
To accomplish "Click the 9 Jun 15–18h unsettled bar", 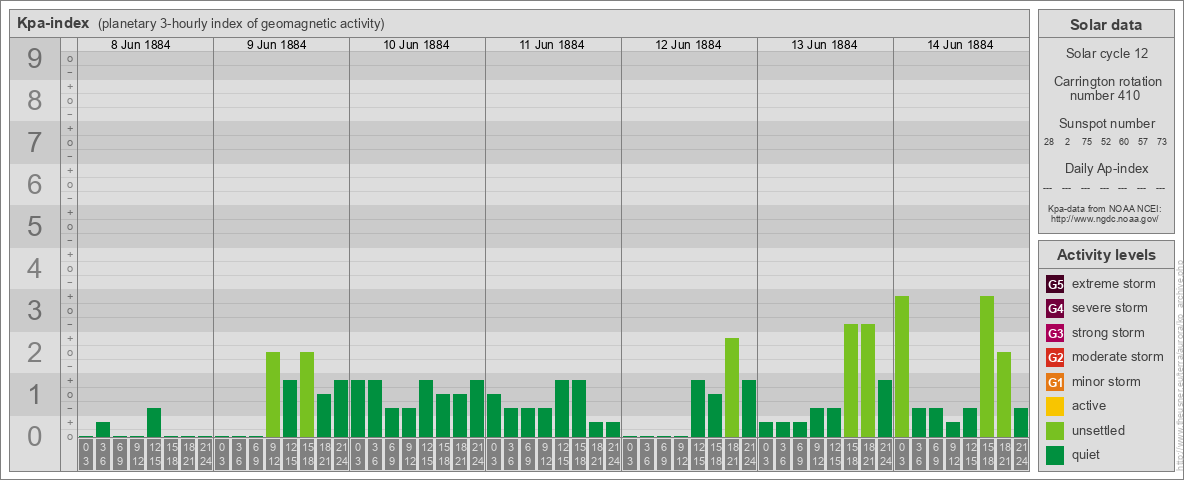I will pyautogui.click(x=307, y=395).
